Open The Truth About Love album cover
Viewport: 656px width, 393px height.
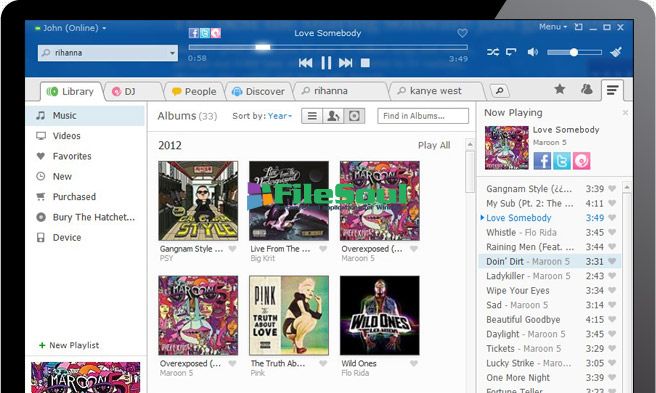[289, 315]
